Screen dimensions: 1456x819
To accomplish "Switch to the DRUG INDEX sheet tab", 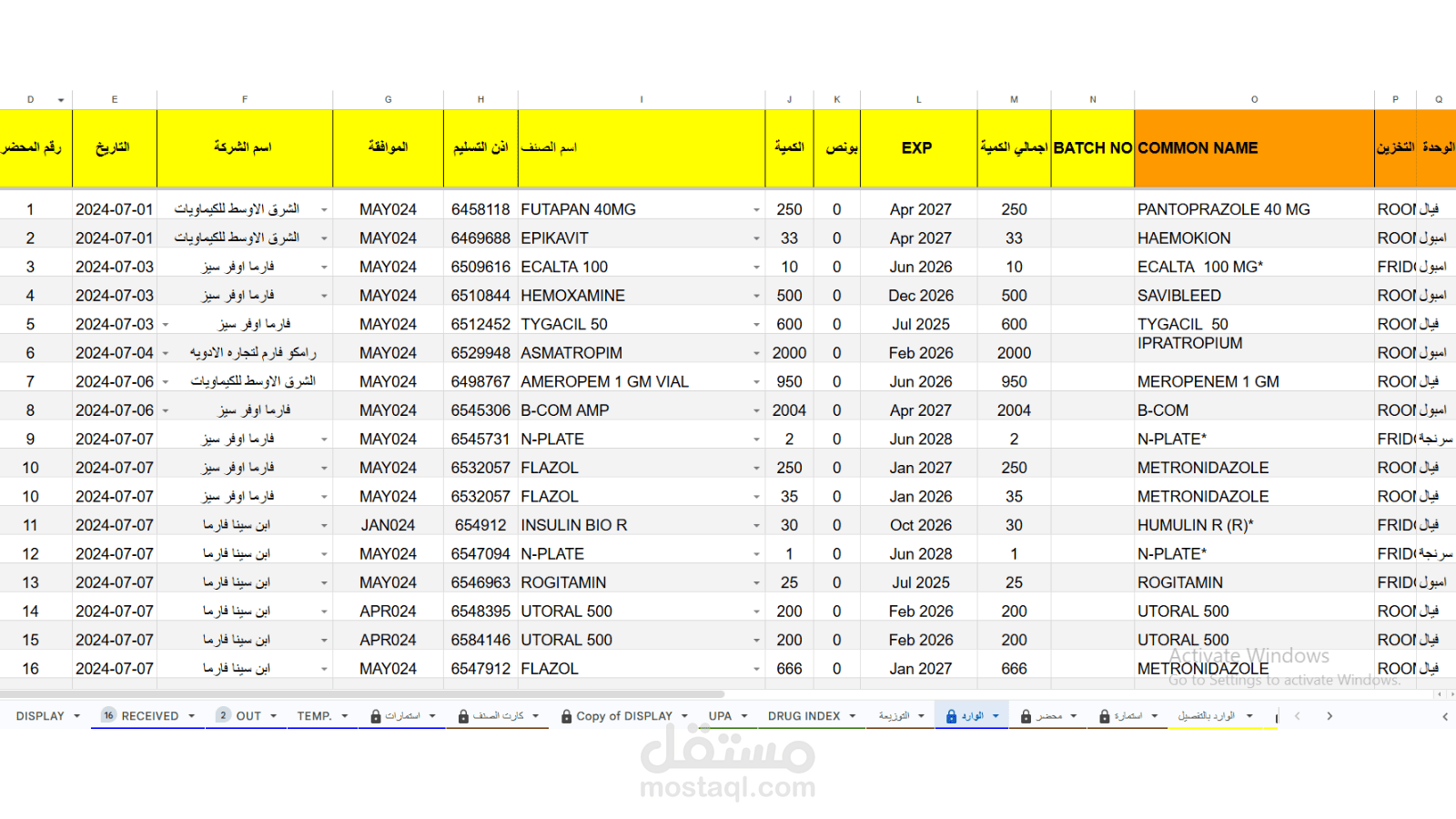I will pyautogui.click(x=804, y=716).
